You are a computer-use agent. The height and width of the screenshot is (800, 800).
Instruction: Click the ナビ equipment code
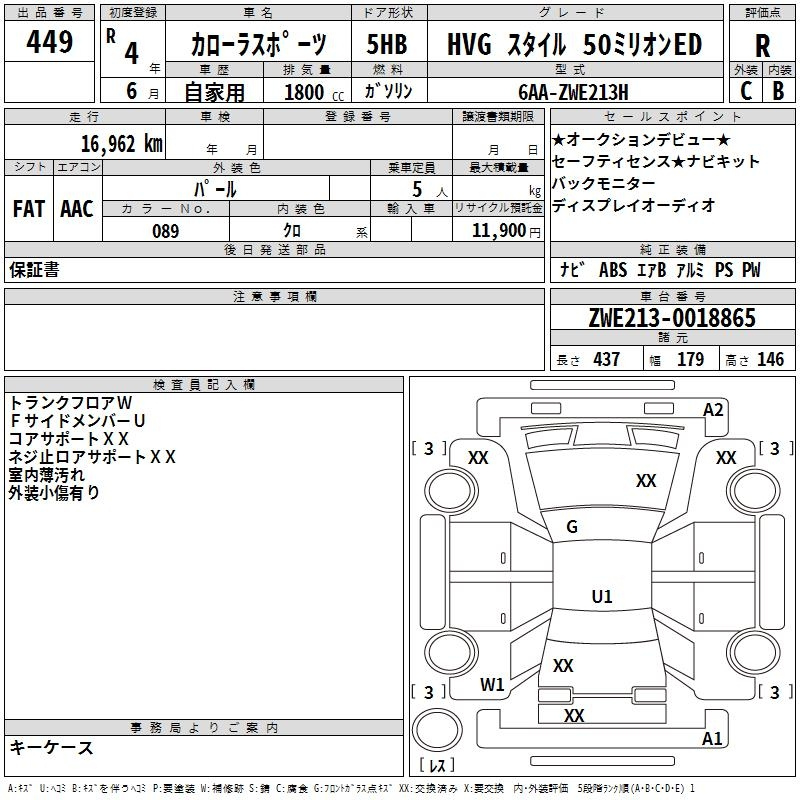[572, 269]
